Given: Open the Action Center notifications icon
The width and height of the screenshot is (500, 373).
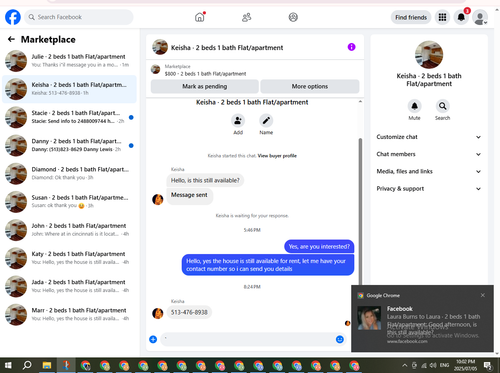Looking at the screenshot, I should 487,365.
